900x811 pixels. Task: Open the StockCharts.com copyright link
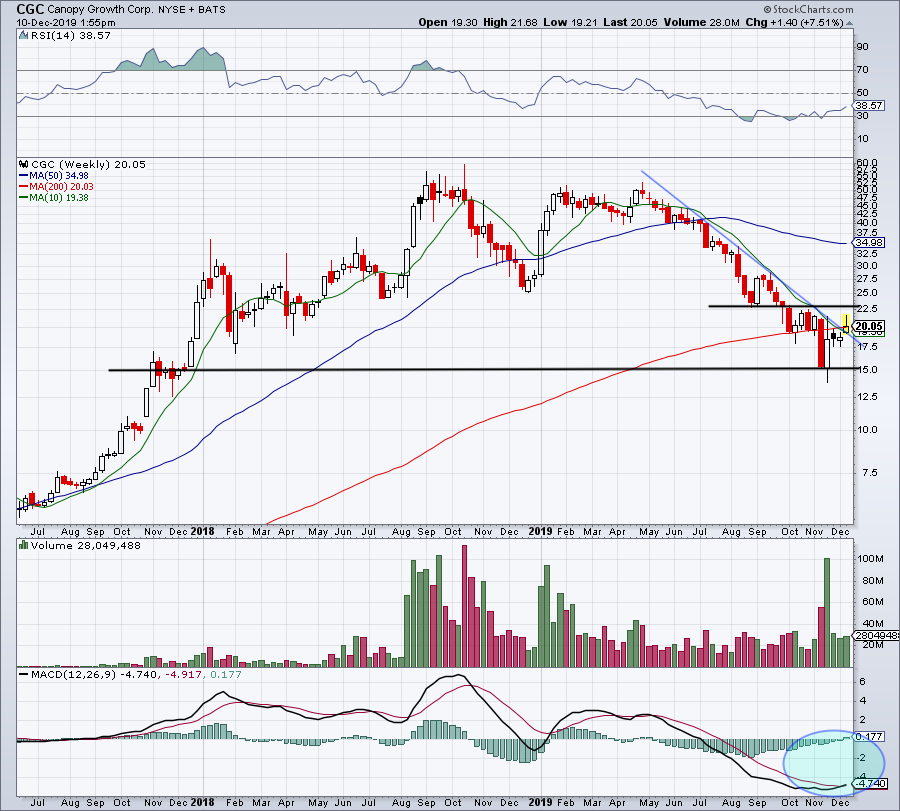click(808, 9)
